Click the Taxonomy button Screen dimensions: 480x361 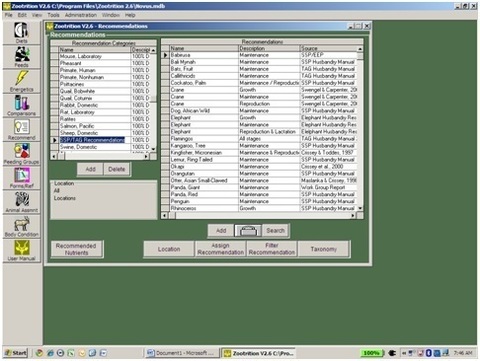[323, 249]
